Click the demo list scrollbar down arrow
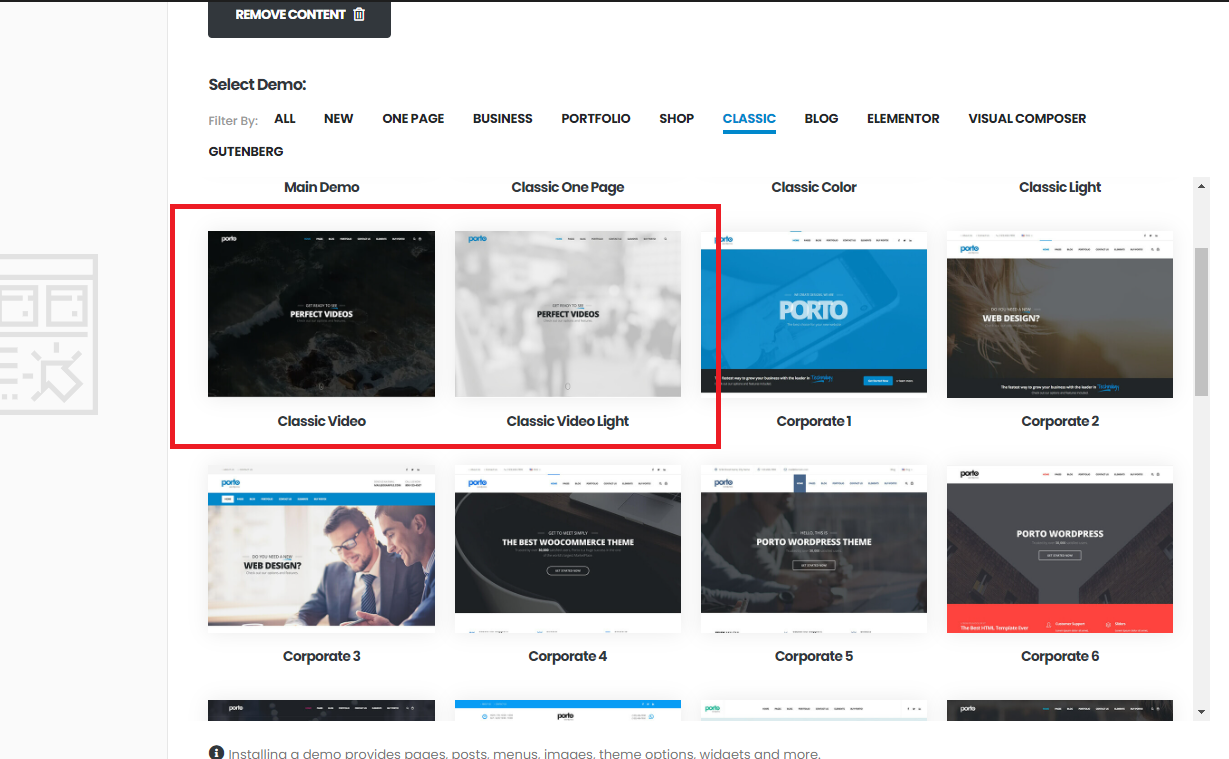Screen dimensions: 1229x759 (1201, 711)
